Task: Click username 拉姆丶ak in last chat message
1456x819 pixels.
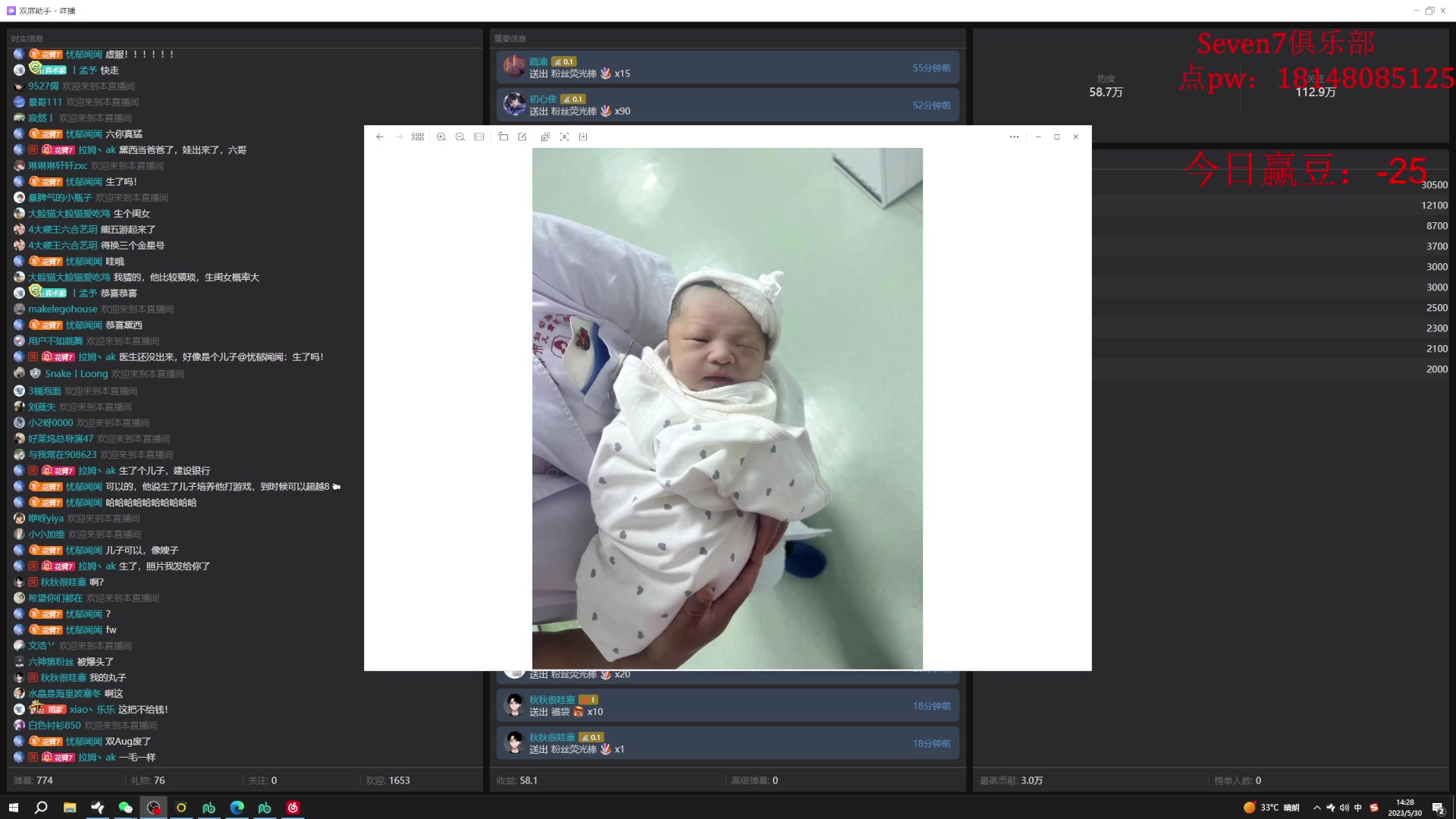Action: tap(97, 758)
